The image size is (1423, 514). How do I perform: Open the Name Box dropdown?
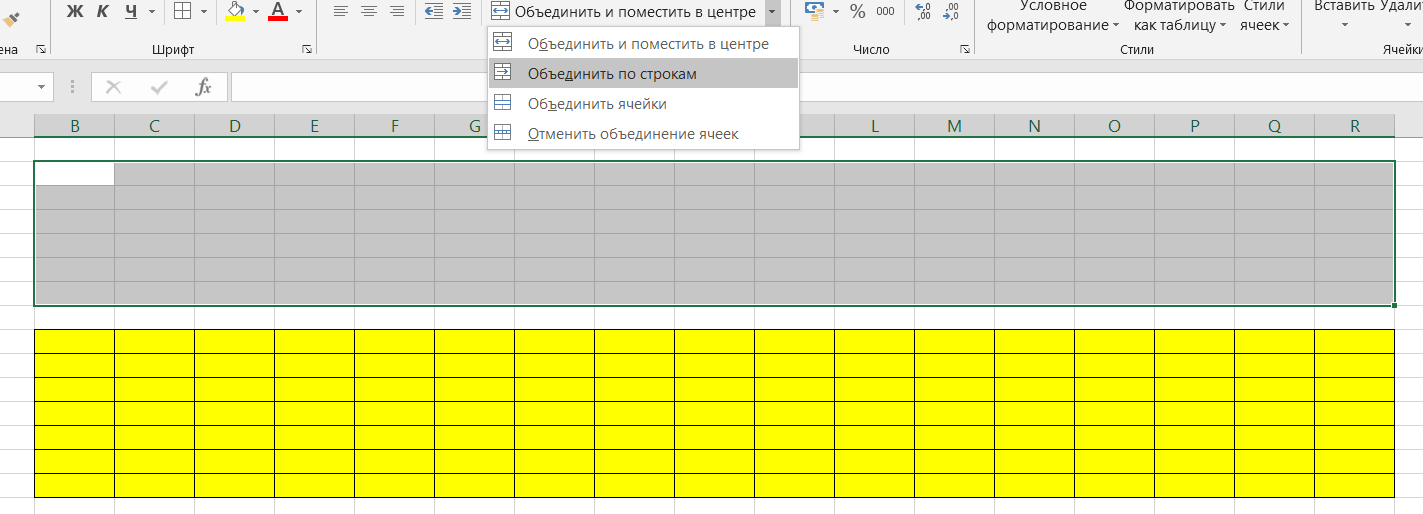pos(41,87)
